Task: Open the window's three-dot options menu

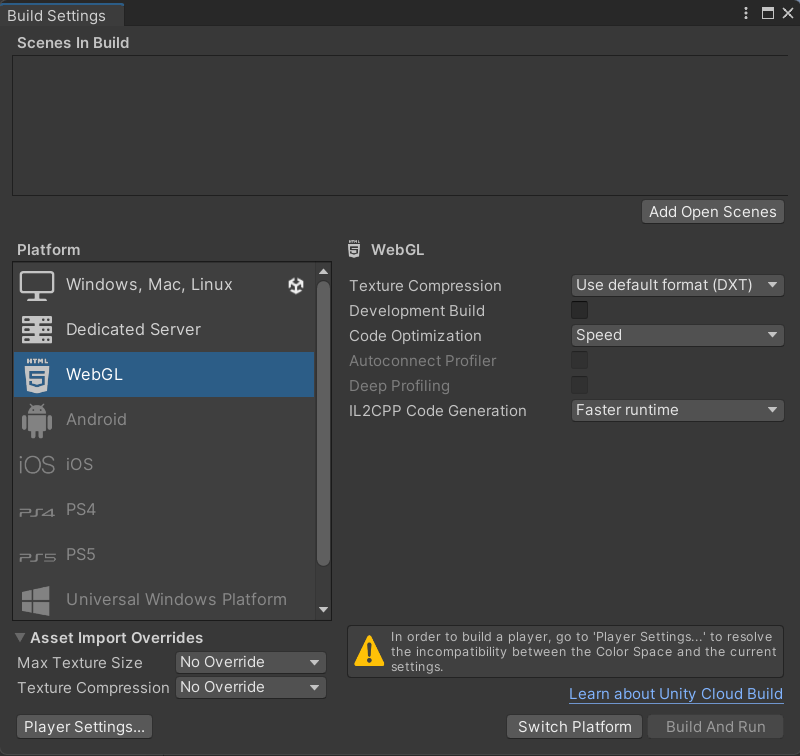Action: pos(746,14)
